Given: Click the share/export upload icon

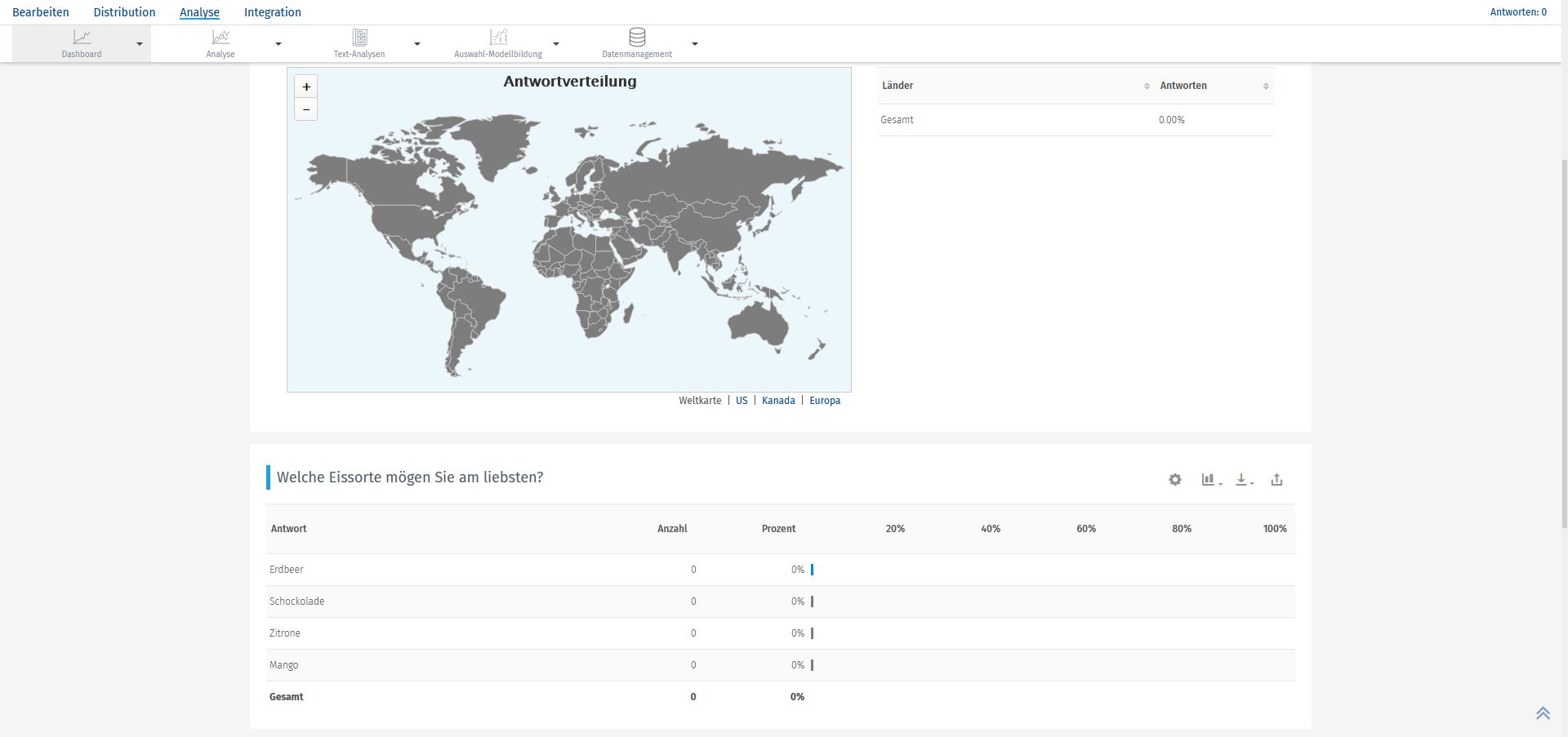Looking at the screenshot, I should click(1276, 480).
